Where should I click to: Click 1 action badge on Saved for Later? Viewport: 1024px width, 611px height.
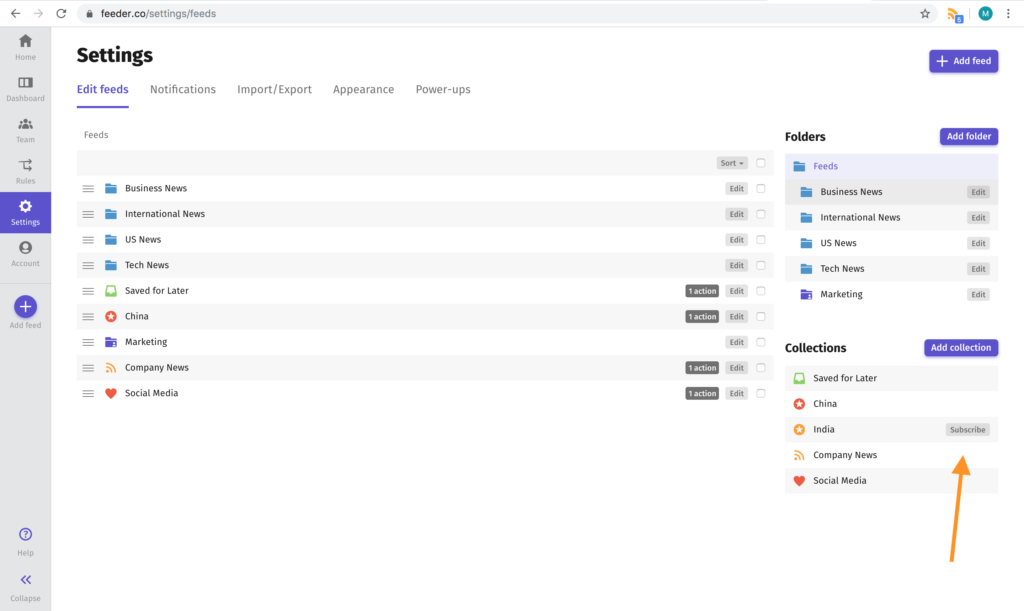702,291
